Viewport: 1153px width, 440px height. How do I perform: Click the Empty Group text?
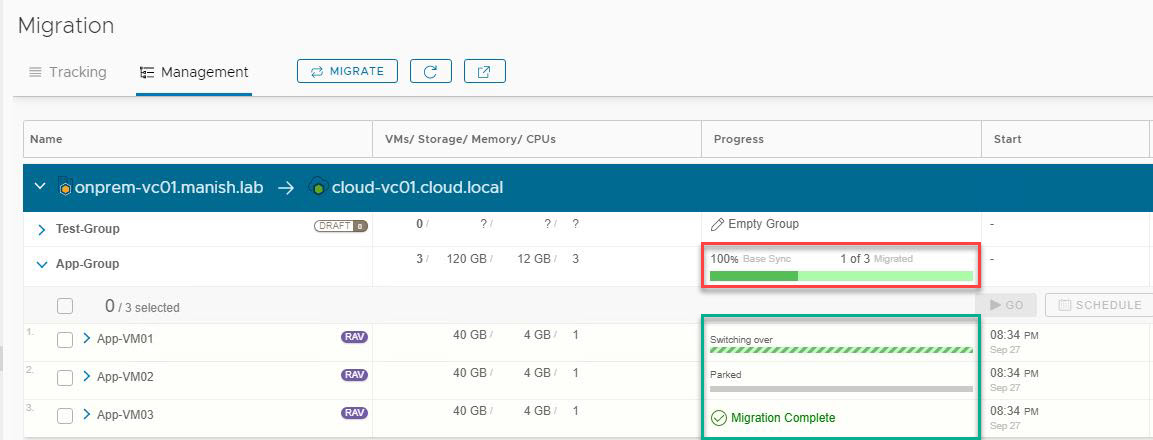point(763,224)
